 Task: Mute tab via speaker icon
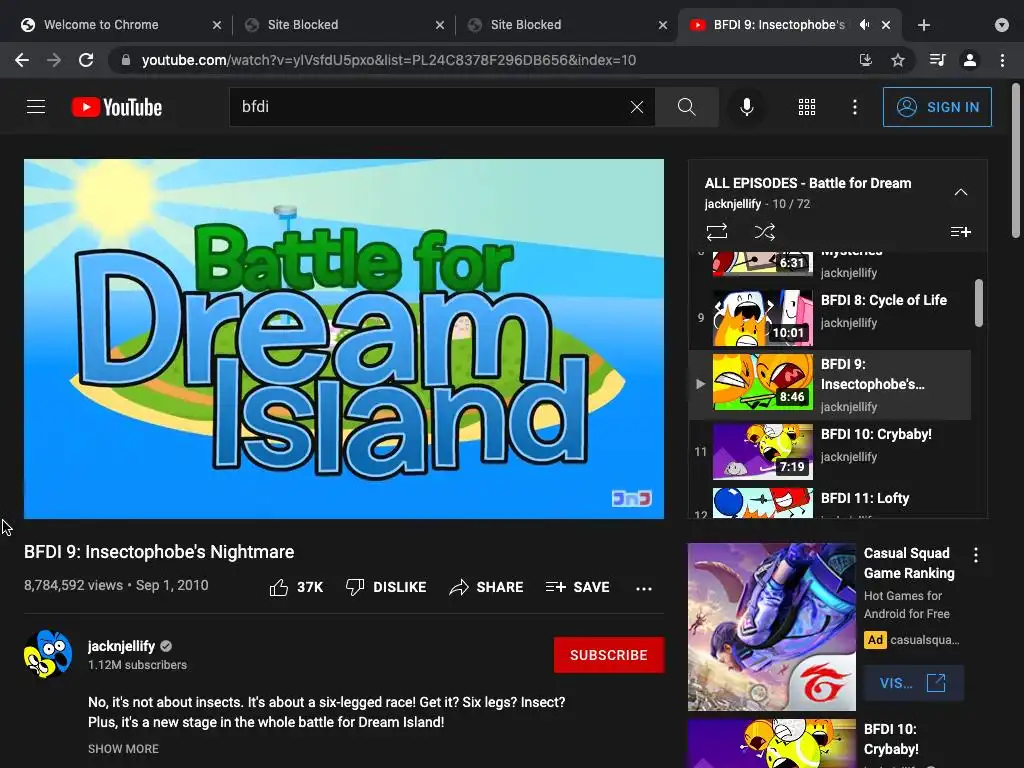click(x=865, y=25)
